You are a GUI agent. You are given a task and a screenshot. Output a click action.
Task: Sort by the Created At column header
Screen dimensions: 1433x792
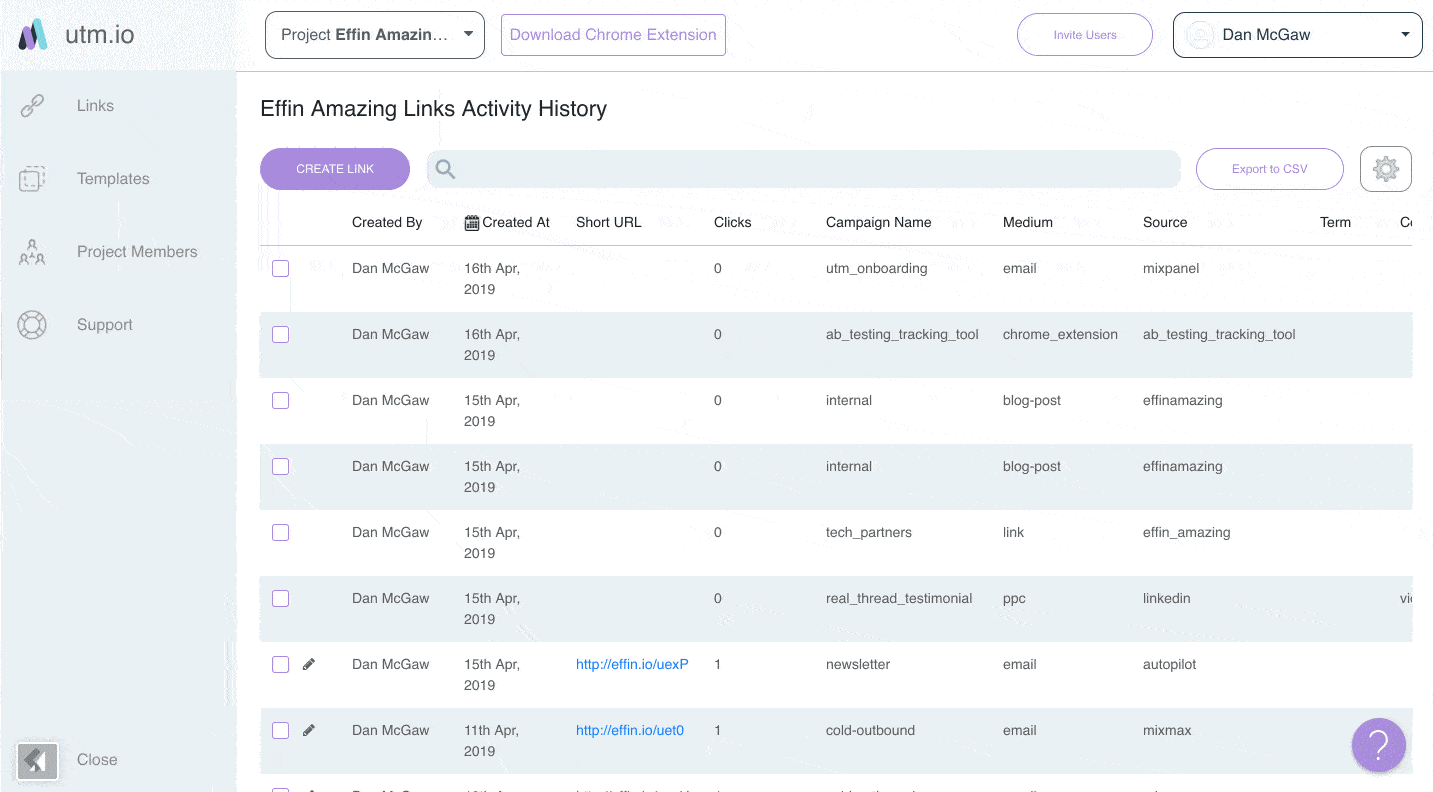click(x=516, y=222)
